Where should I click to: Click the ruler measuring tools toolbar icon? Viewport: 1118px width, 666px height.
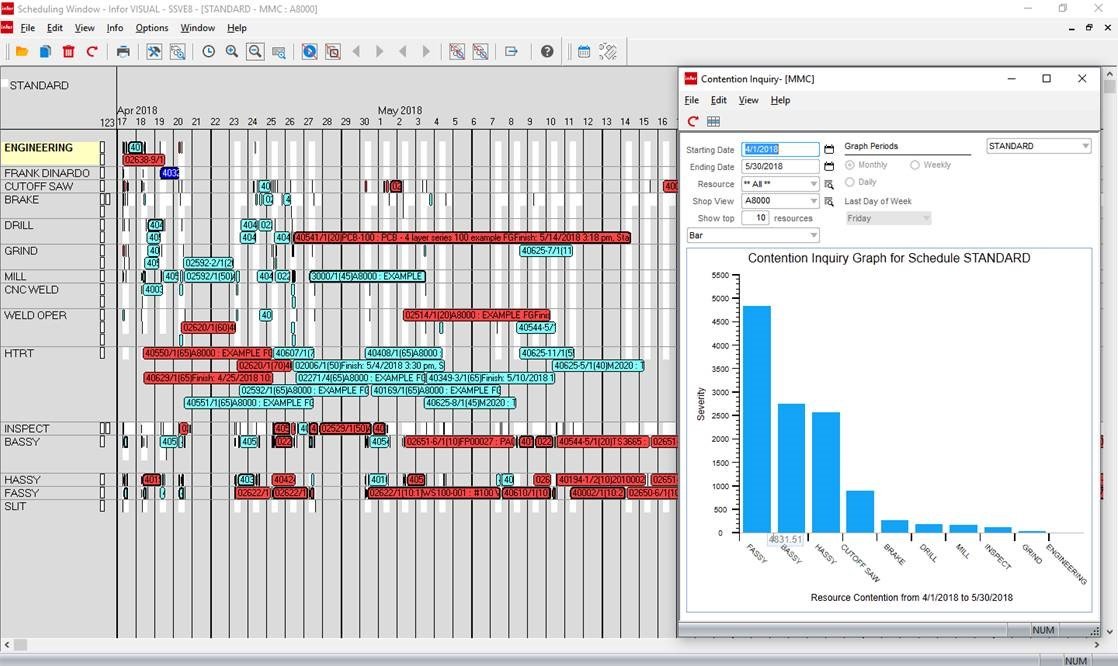click(607, 51)
